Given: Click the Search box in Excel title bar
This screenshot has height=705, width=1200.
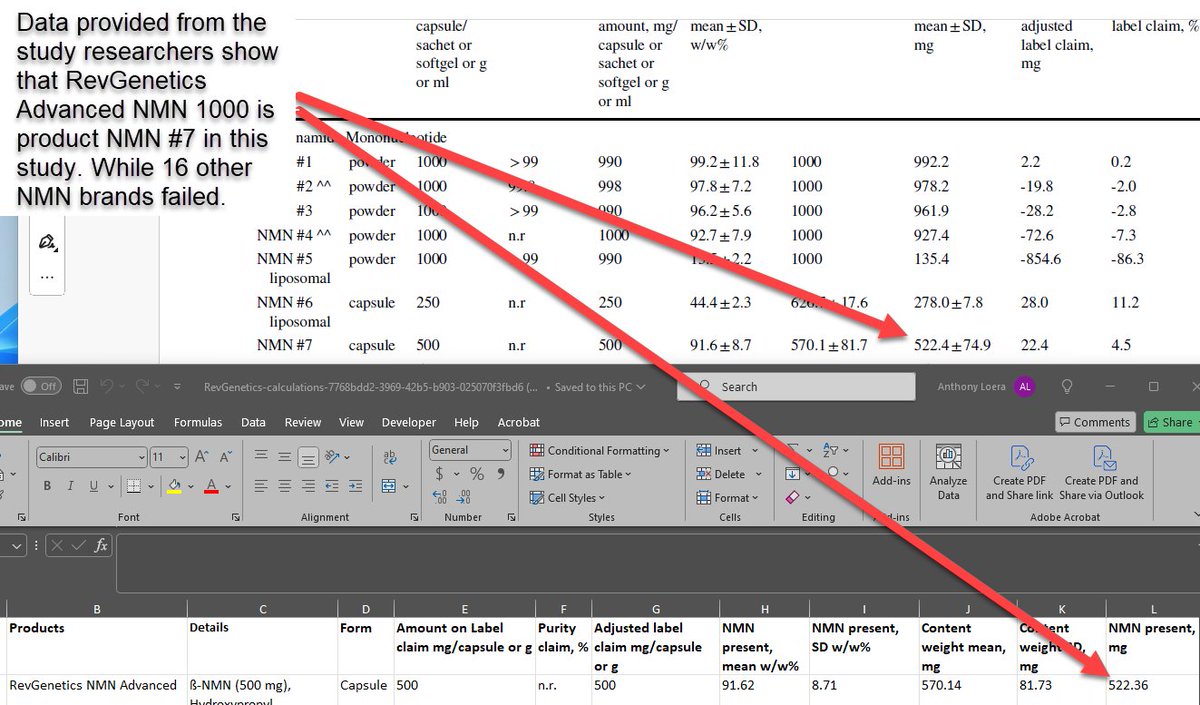Looking at the screenshot, I should 796,386.
